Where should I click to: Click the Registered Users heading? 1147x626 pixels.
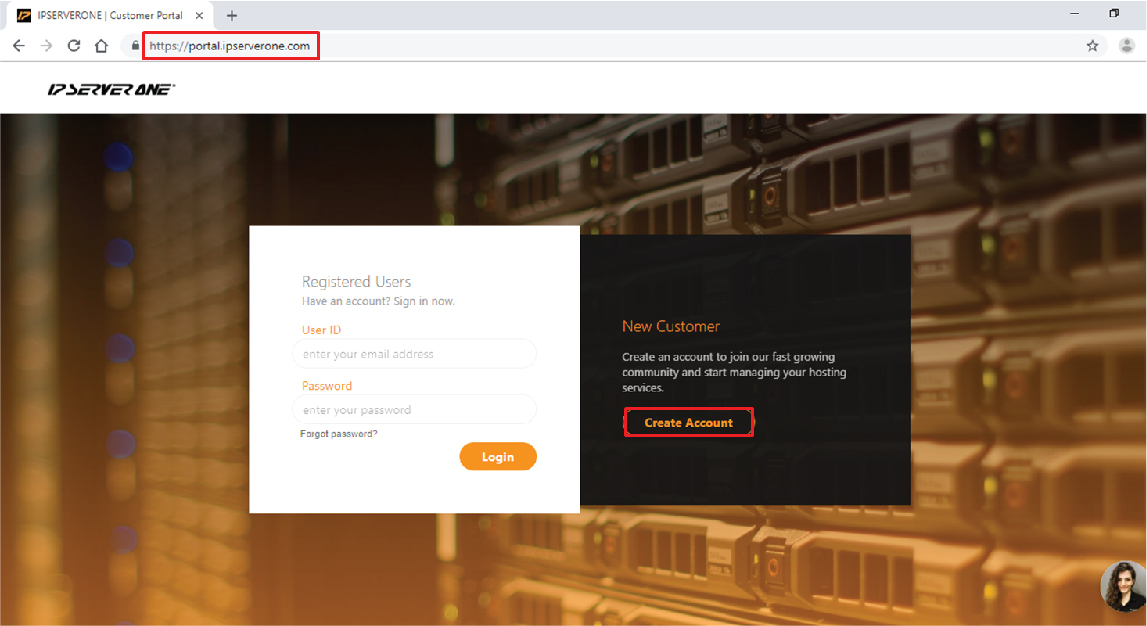[x=356, y=281]
